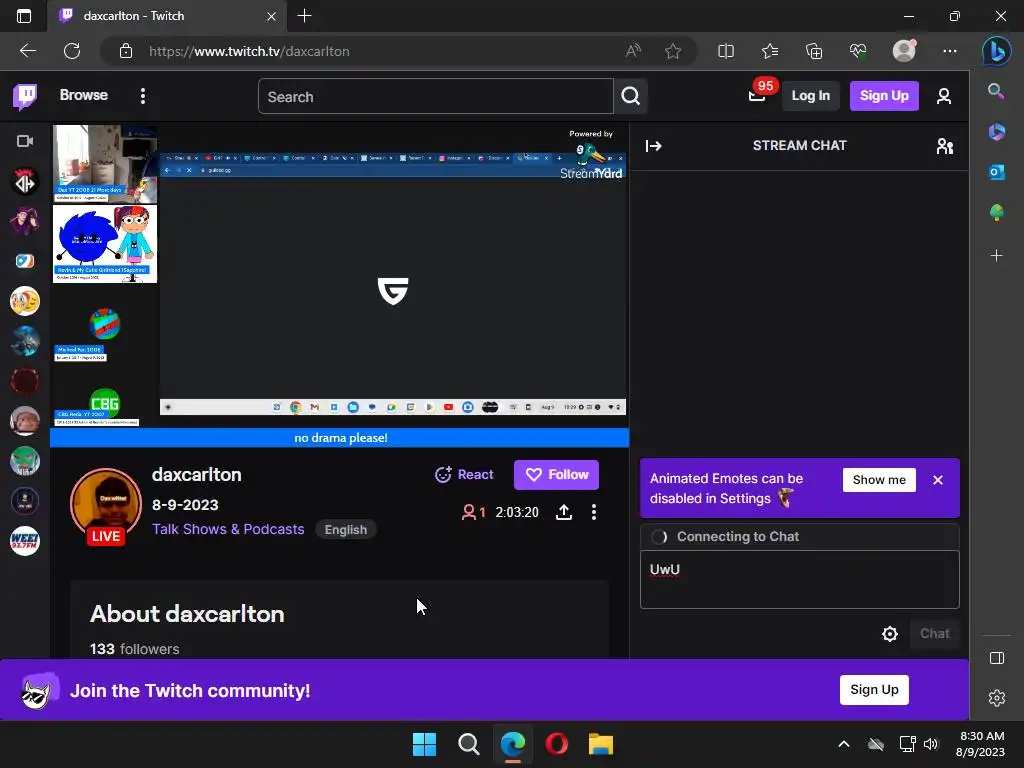Click the React button

[x=464, y=475]
